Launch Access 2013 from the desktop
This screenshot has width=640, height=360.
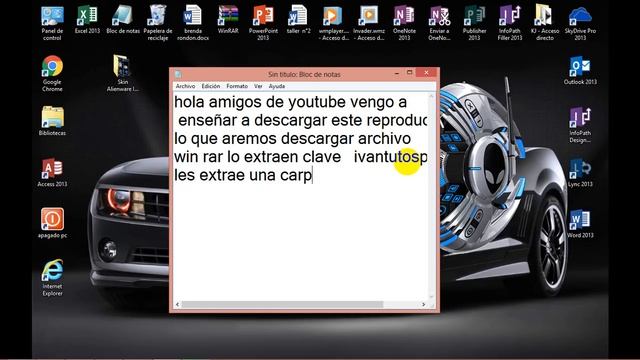[x=52, y=172]
